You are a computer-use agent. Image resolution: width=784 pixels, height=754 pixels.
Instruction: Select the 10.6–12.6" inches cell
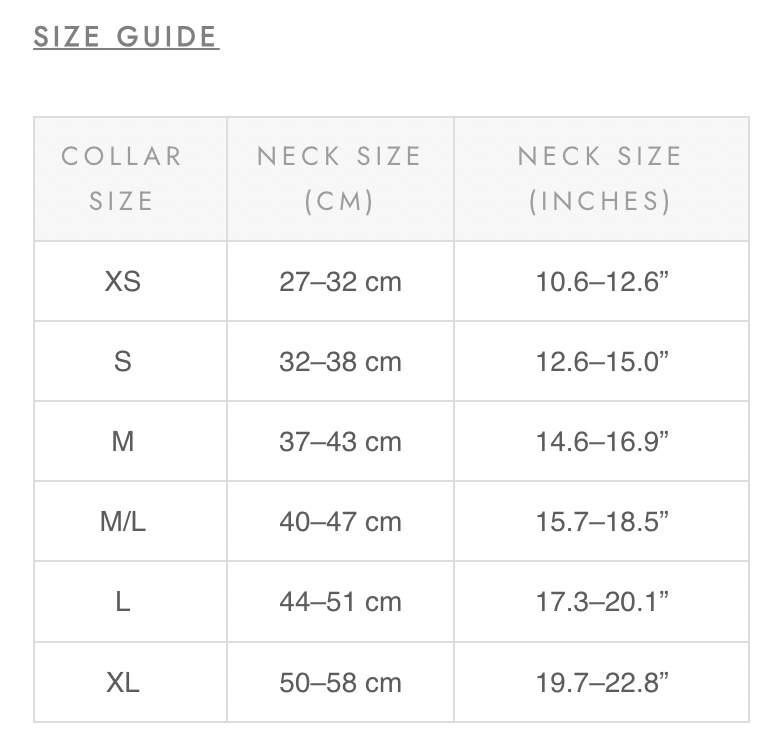coord(601,281)
